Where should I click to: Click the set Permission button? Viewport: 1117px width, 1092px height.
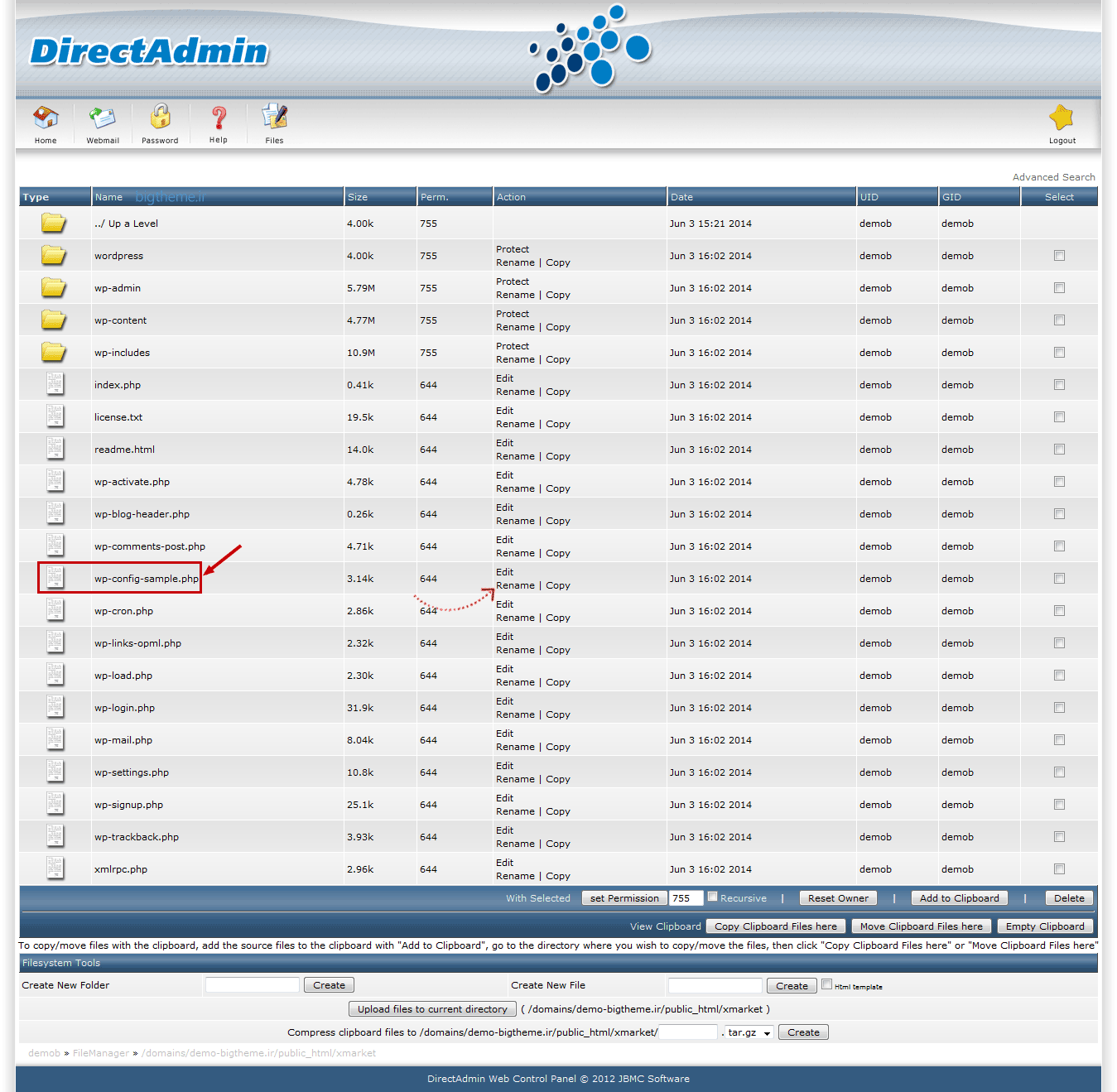624,898
